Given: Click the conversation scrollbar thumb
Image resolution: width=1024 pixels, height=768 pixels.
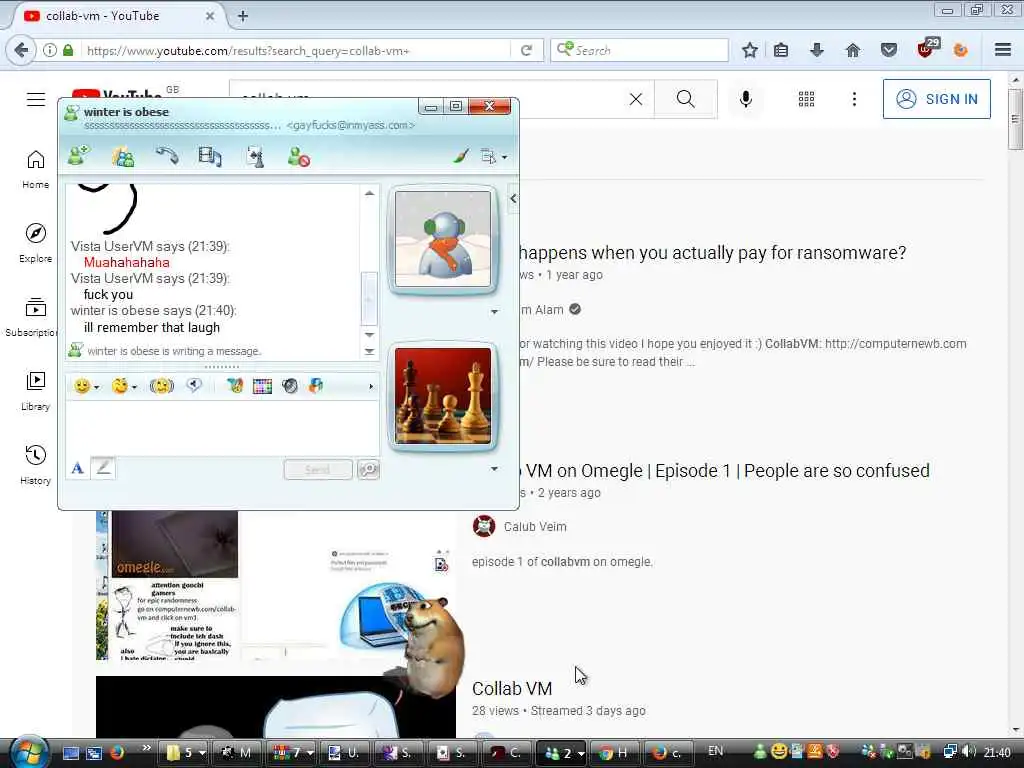Looking at the screenshot, I should (370, 298).
